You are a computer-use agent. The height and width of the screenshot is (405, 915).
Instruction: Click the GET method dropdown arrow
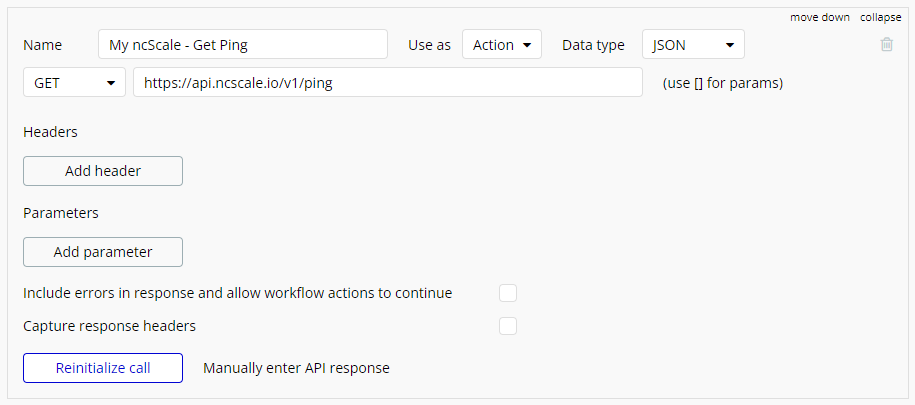click(110, 83)
